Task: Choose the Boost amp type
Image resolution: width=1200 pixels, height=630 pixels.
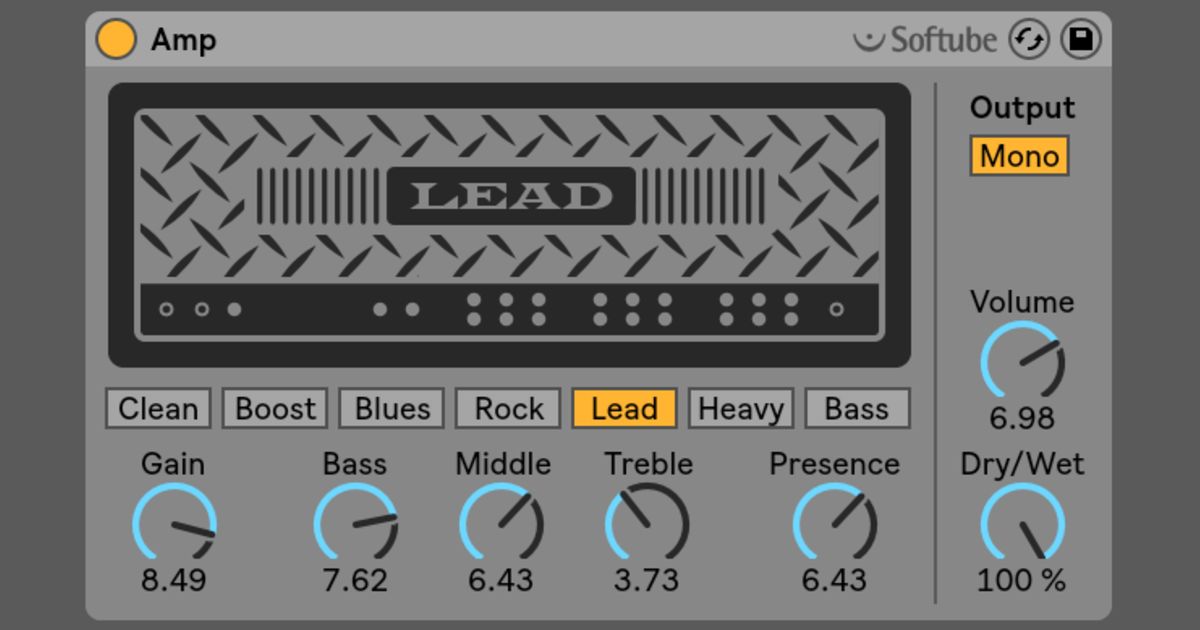Action: (274, 408)
